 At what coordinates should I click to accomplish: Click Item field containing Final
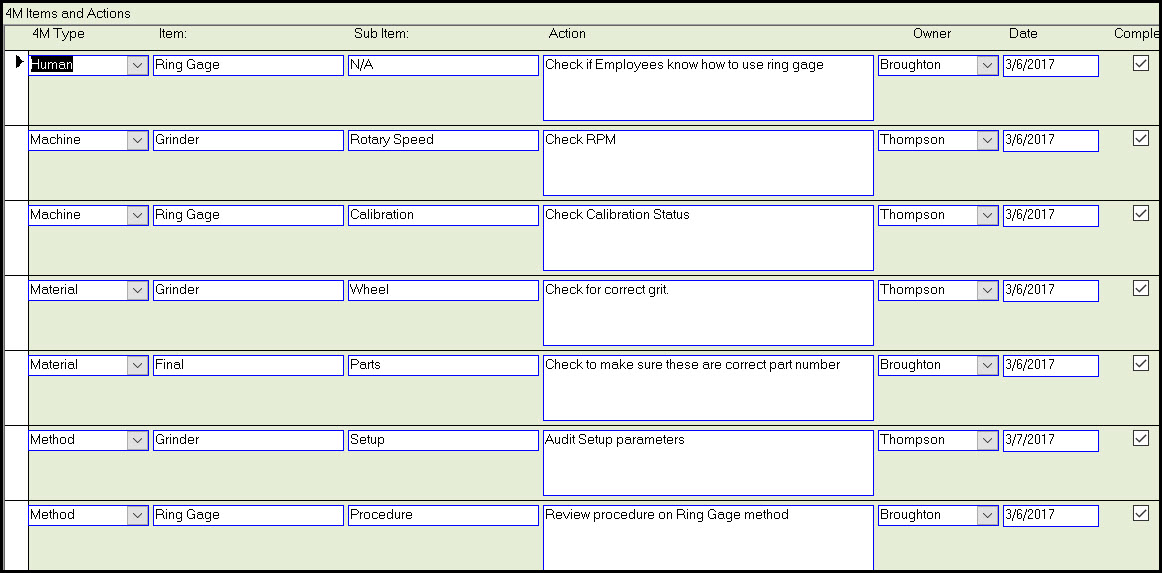click(x=248, y=365)
